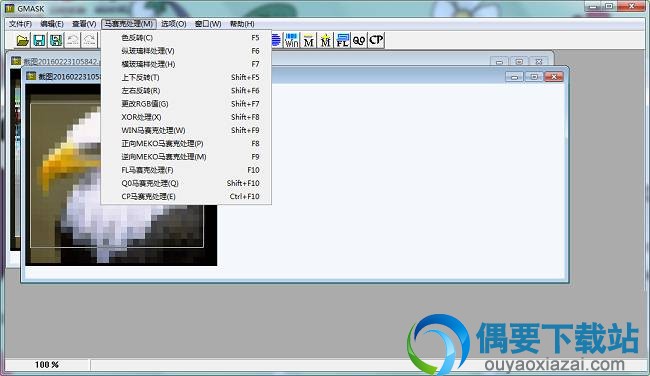Open the 帮助(H) menu

point(242,24)
